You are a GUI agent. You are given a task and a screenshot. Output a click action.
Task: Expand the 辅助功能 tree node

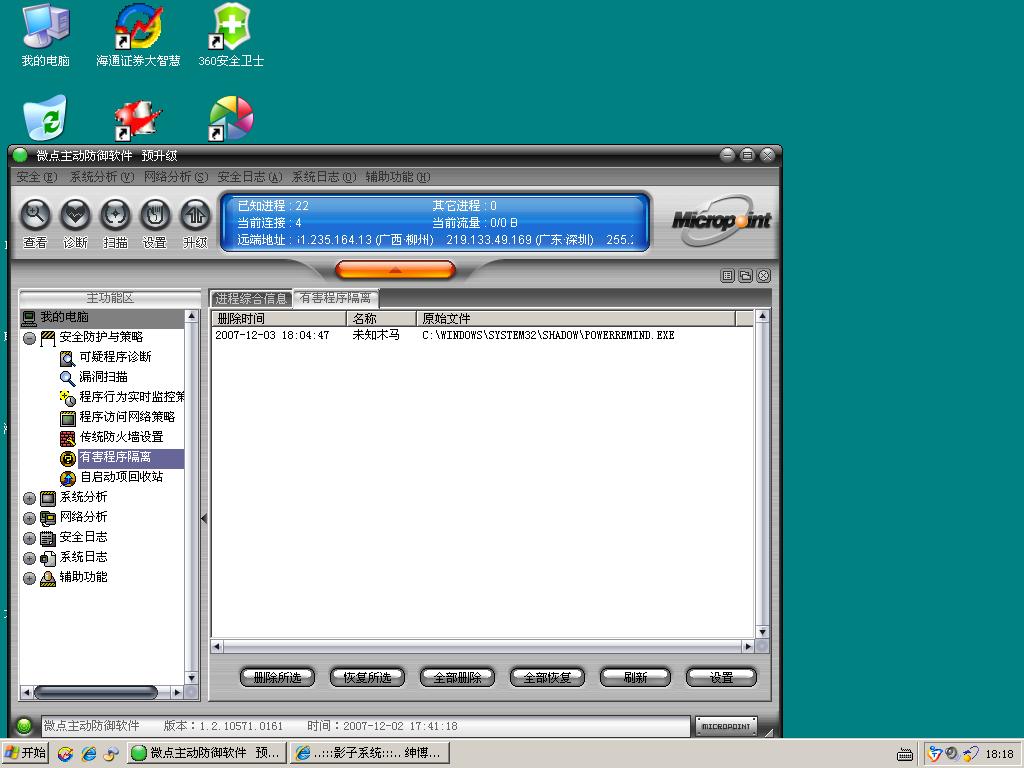tap(29, 579)
